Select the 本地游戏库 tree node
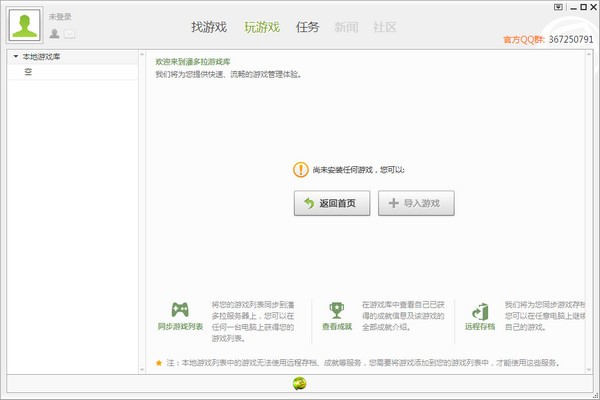Image resolution: width=600 pixels, height=400 pixels. 41,57
